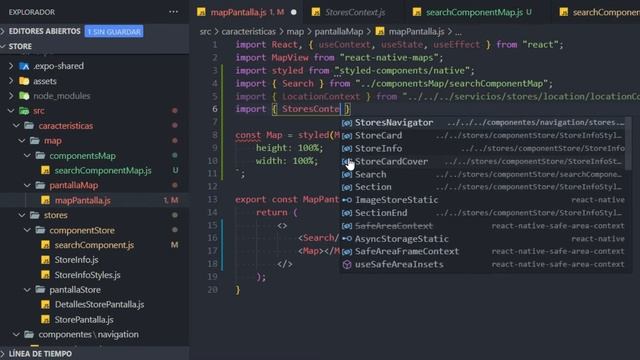Click JS icon in breadcrumb before mapPantalla.js
Image resolution: width=640 pixels, height=360 pixels.
click(x=380, y=31)
